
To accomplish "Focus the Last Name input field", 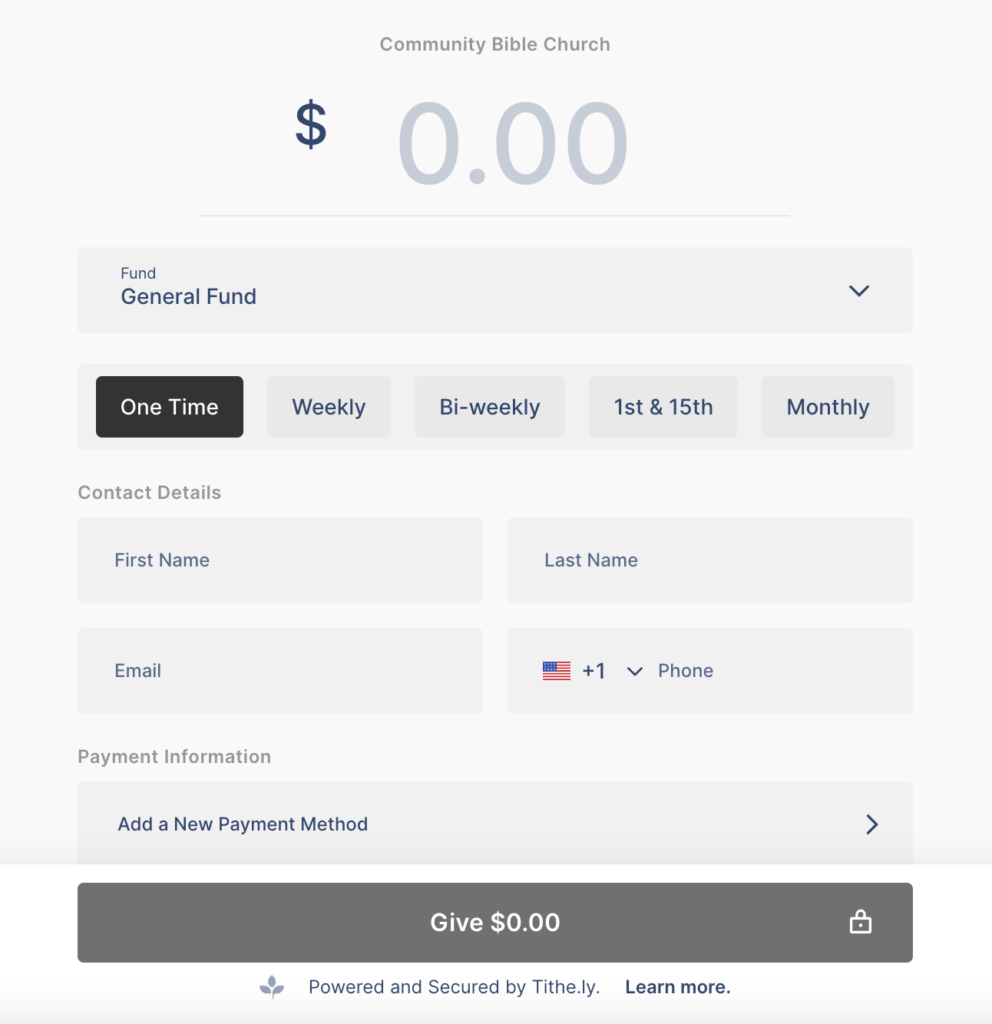I will [x=710, y=560].
